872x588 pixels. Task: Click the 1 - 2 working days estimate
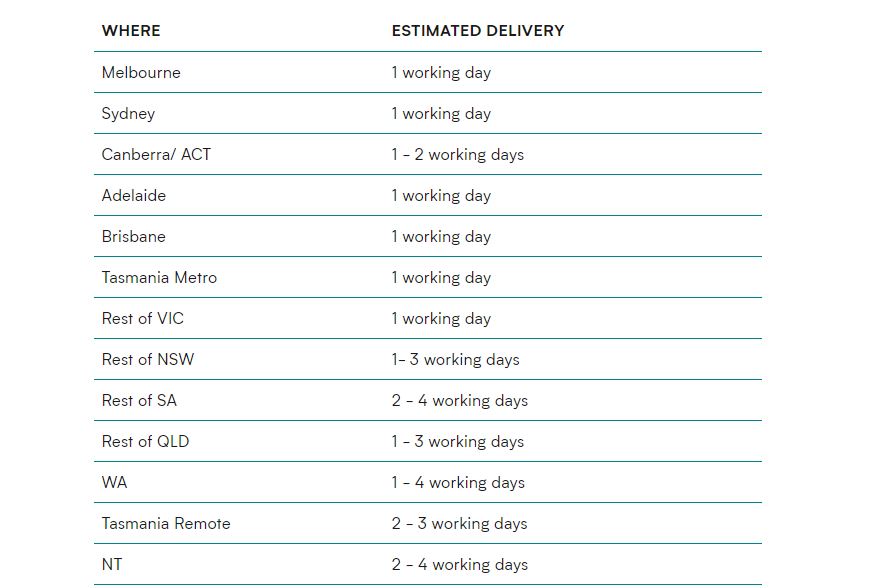[458, 155]
